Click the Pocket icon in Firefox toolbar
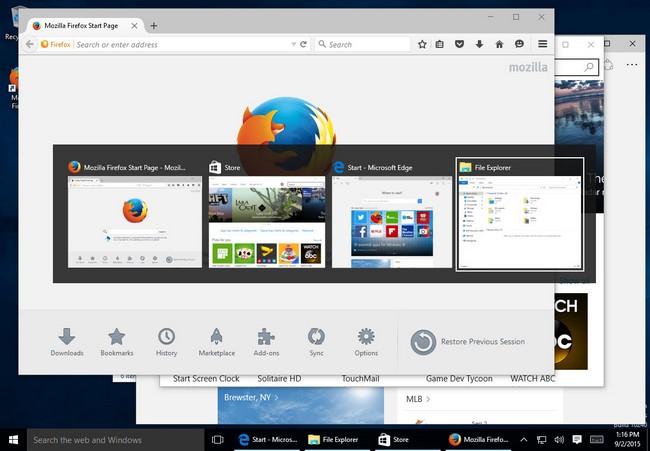 [x=459, y=44]
